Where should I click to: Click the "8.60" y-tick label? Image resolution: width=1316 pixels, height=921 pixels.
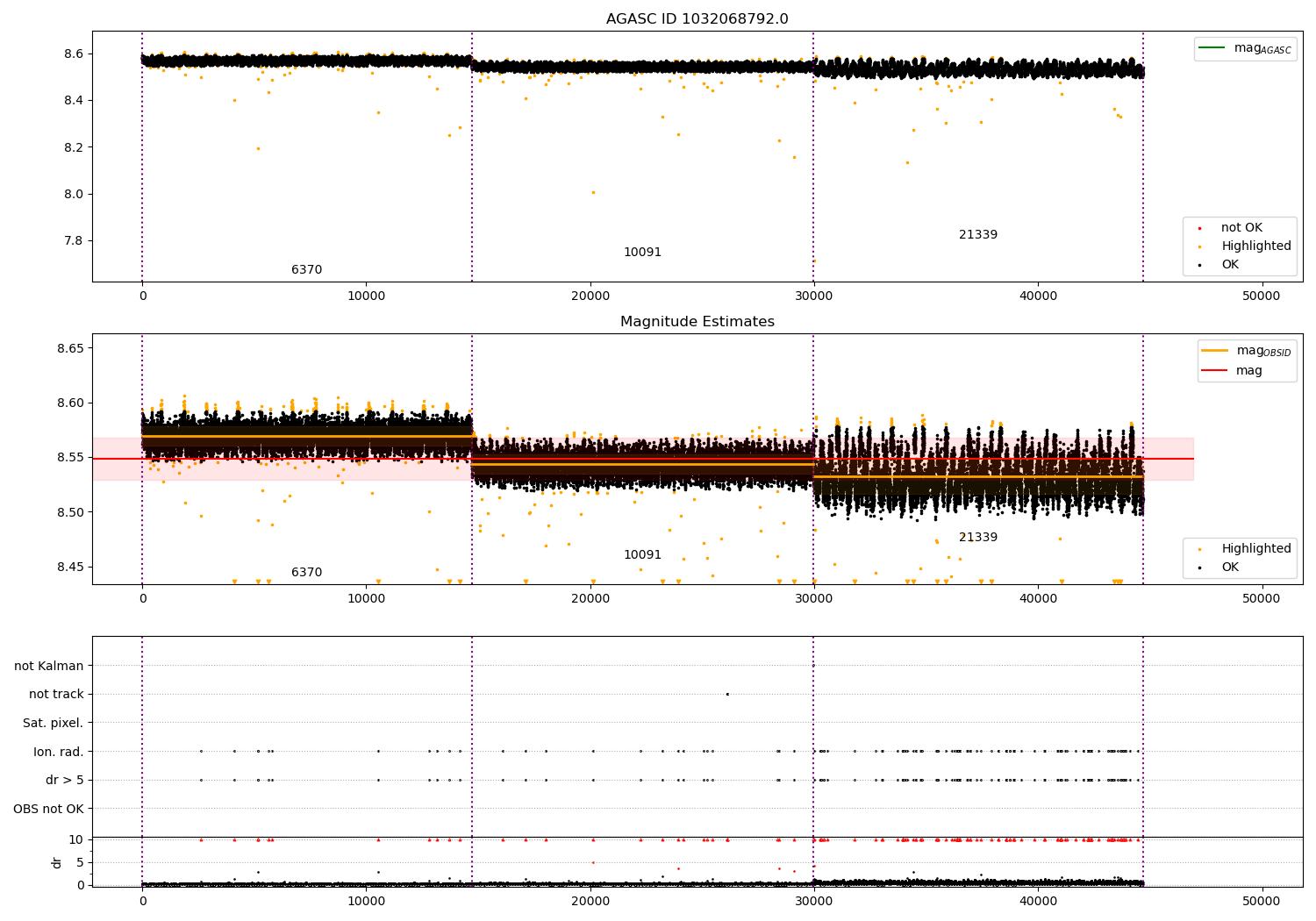coord(70,403)
